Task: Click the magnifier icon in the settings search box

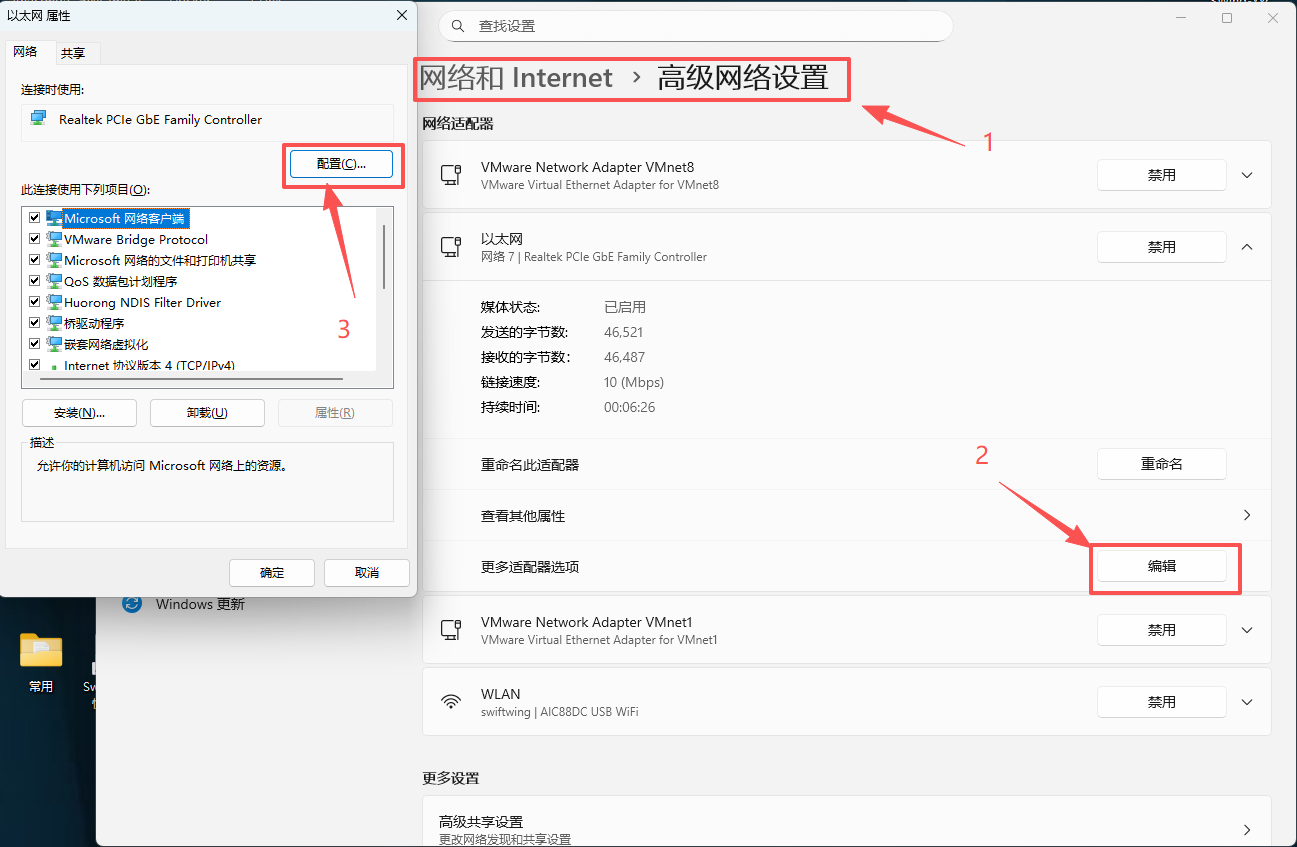Action: pos(459,26)
